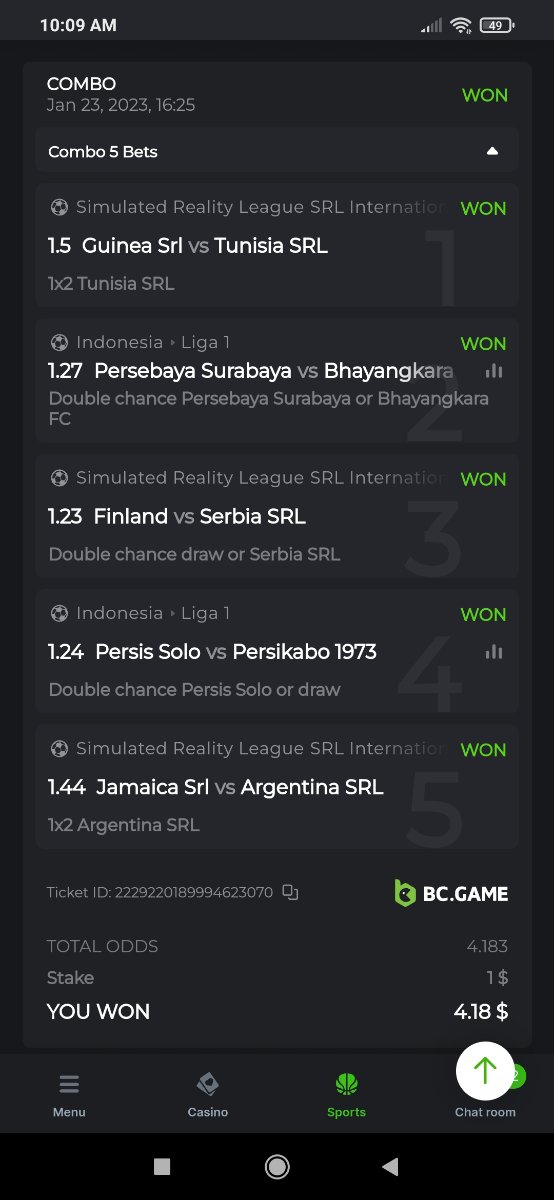The width and height of the screenshot is (554, 1200).
Task: Collapse the Combo 5 Bets header row
Action: (277, 151)
